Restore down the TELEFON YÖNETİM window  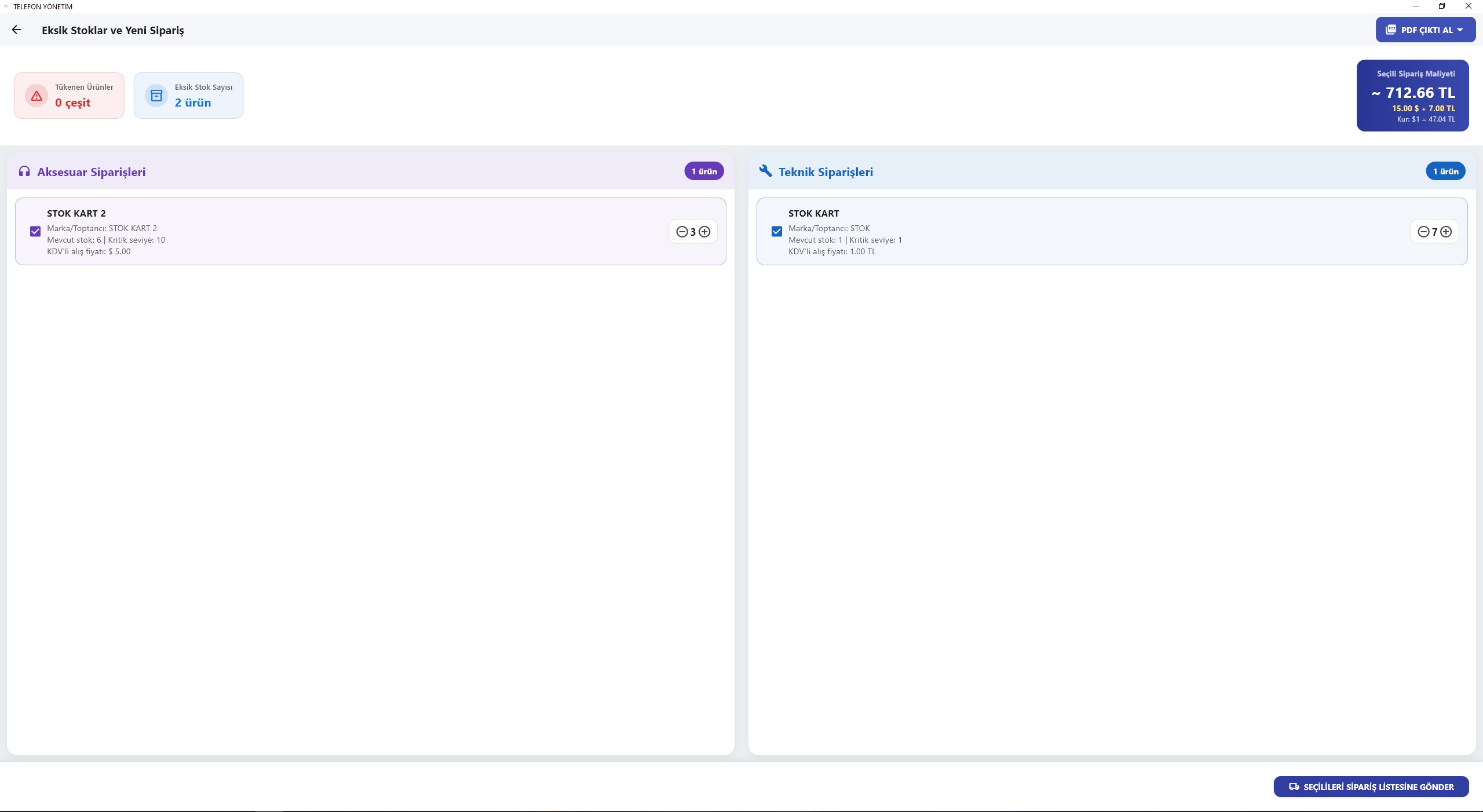pyautogui.click(x=1442, y=6)
